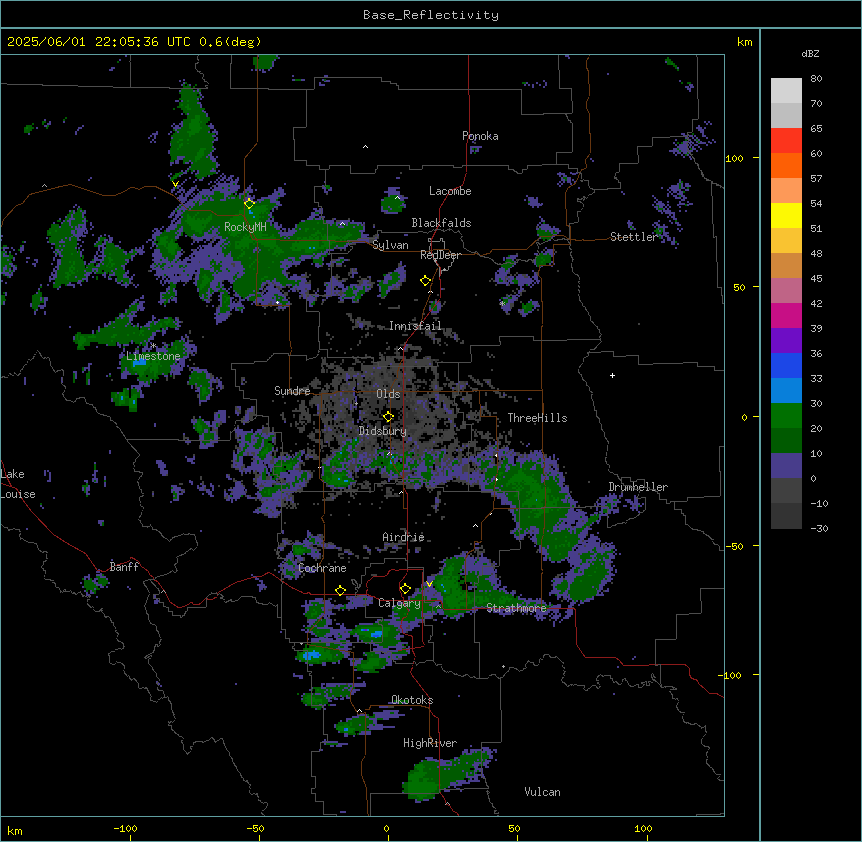
Task: Select the yellow V marker northeast of Calgary
Action: click(429, 584)
